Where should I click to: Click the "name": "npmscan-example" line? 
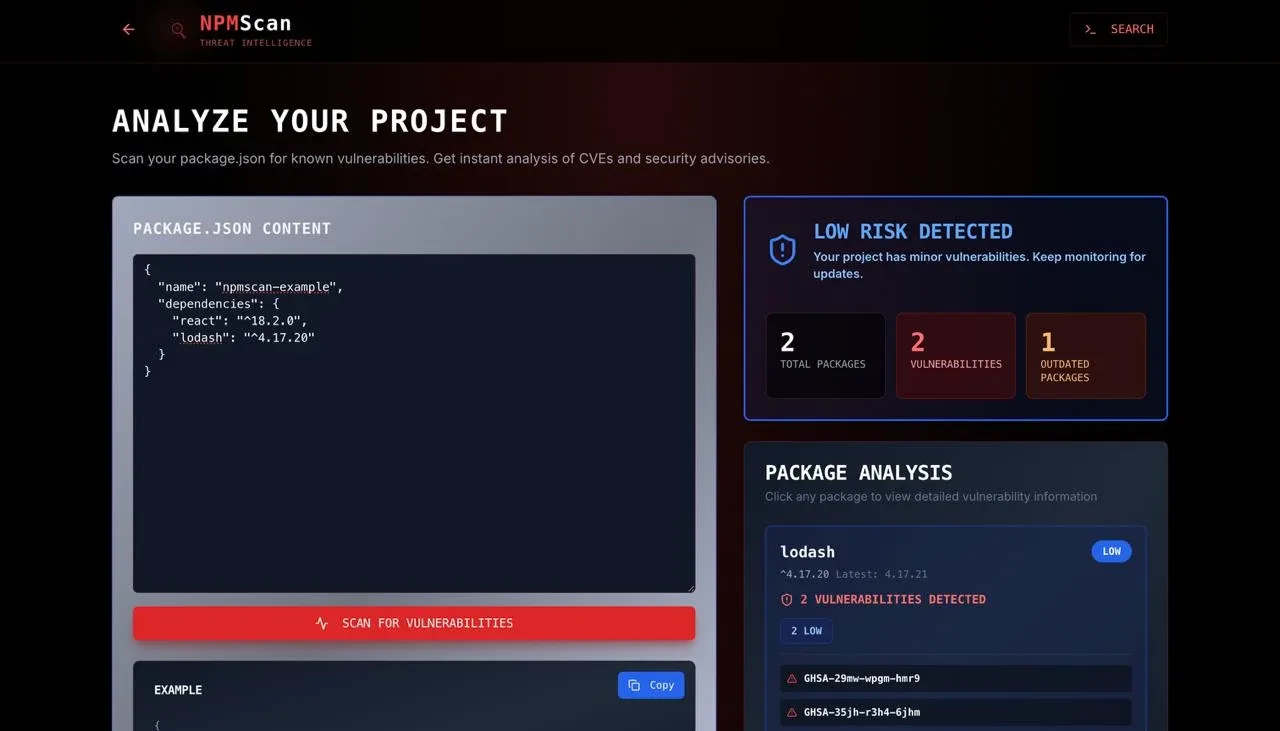pos(251,287)
